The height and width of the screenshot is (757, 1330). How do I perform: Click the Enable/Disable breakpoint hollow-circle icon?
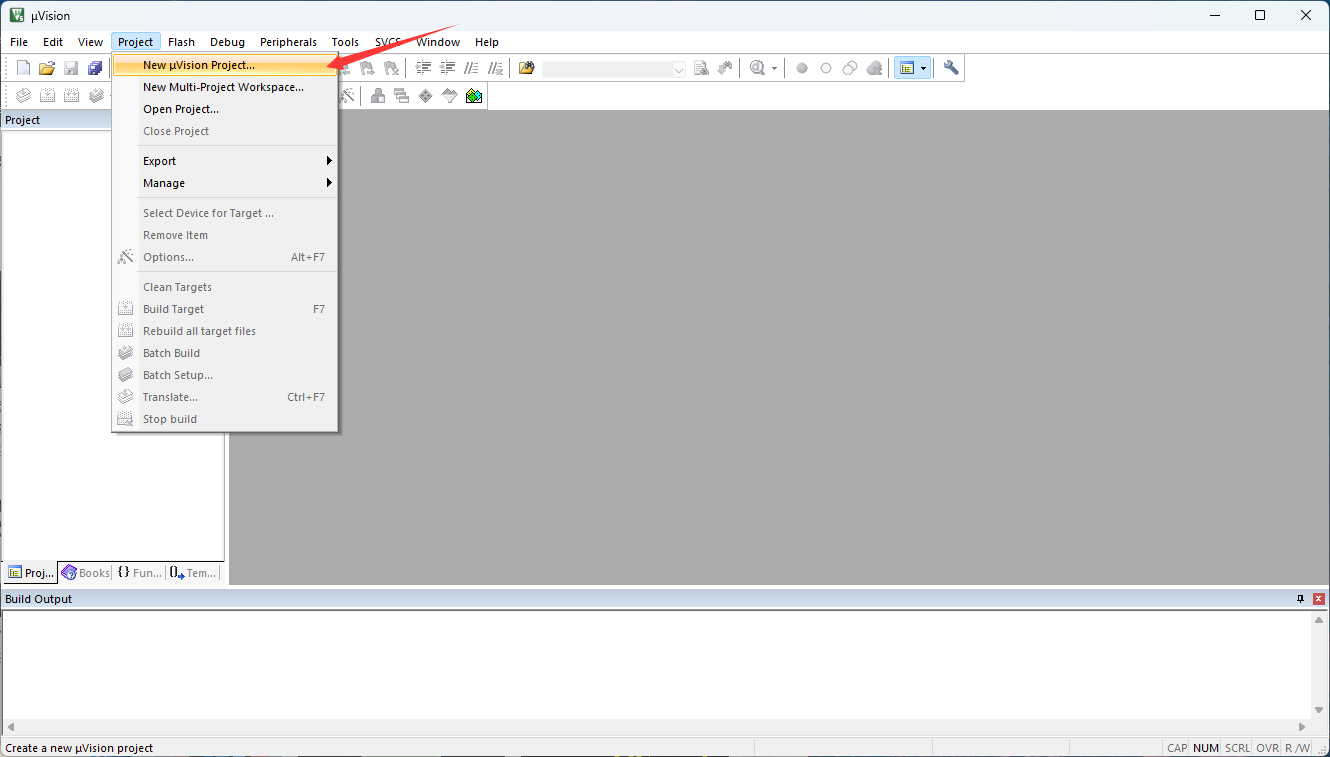coord(825,68)
